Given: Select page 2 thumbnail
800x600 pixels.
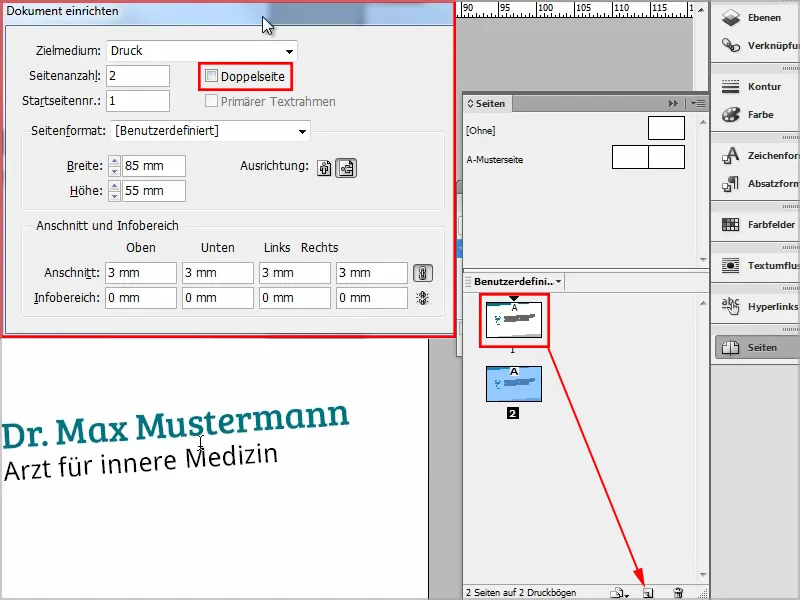Looking at the screenshot, I should tap(514, 384).
